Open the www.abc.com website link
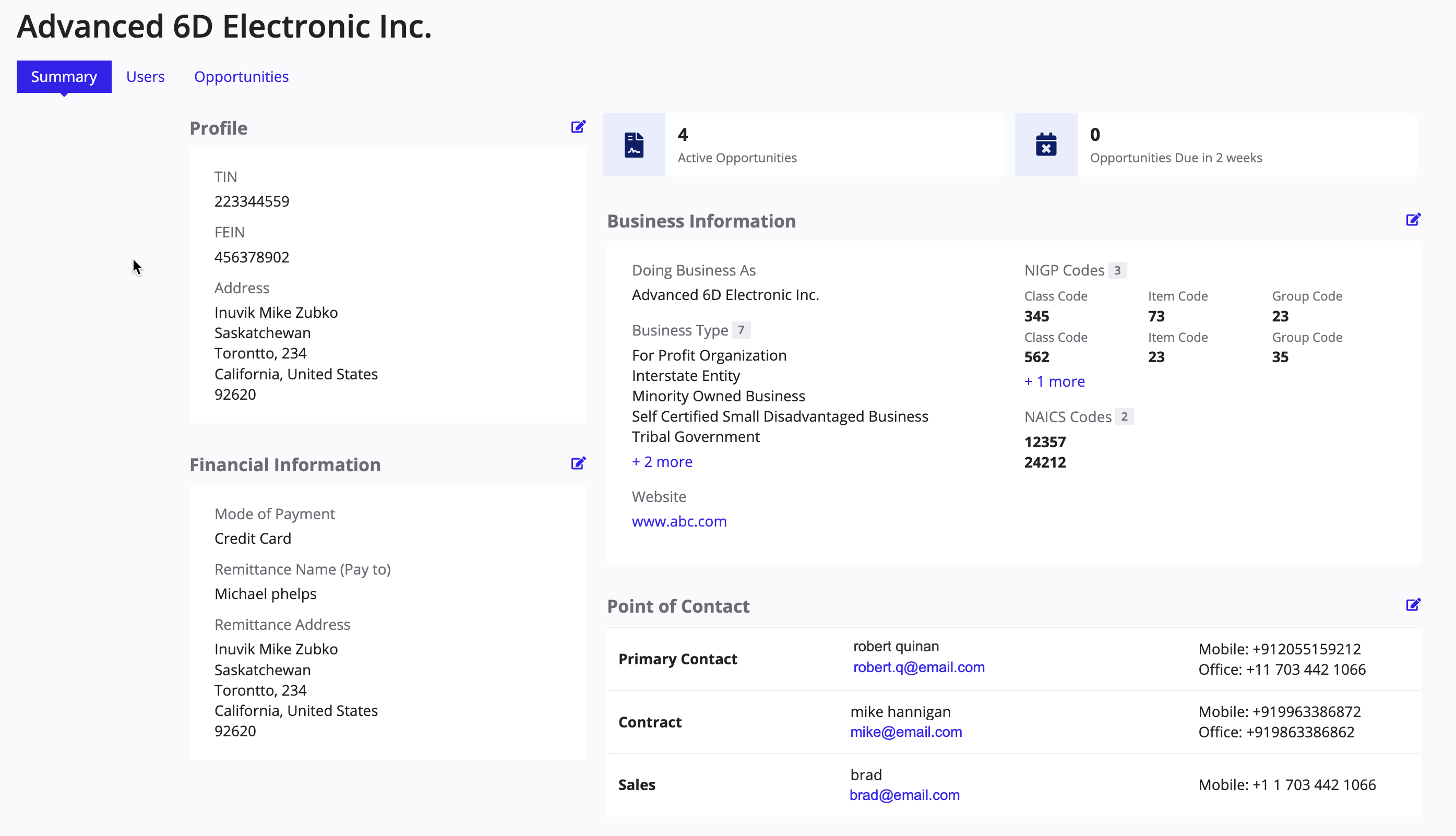This screenshot has width=1456, height=836. click(679, 521)
